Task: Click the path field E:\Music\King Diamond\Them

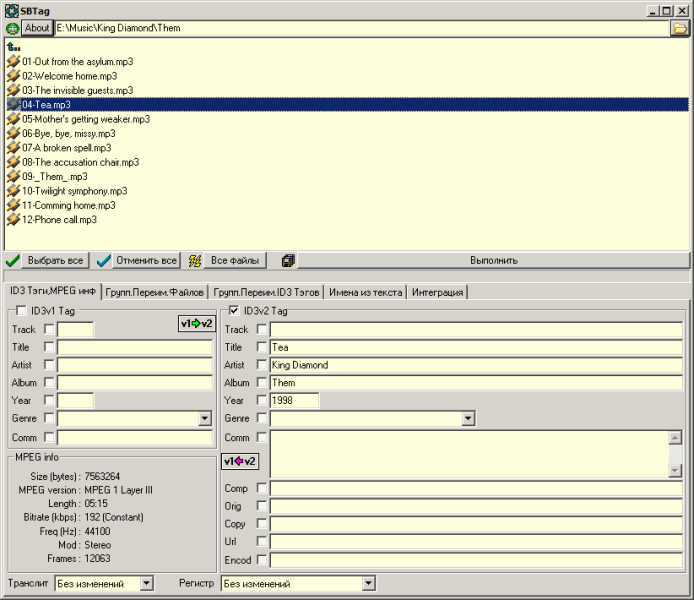Action: click(362, 28)
